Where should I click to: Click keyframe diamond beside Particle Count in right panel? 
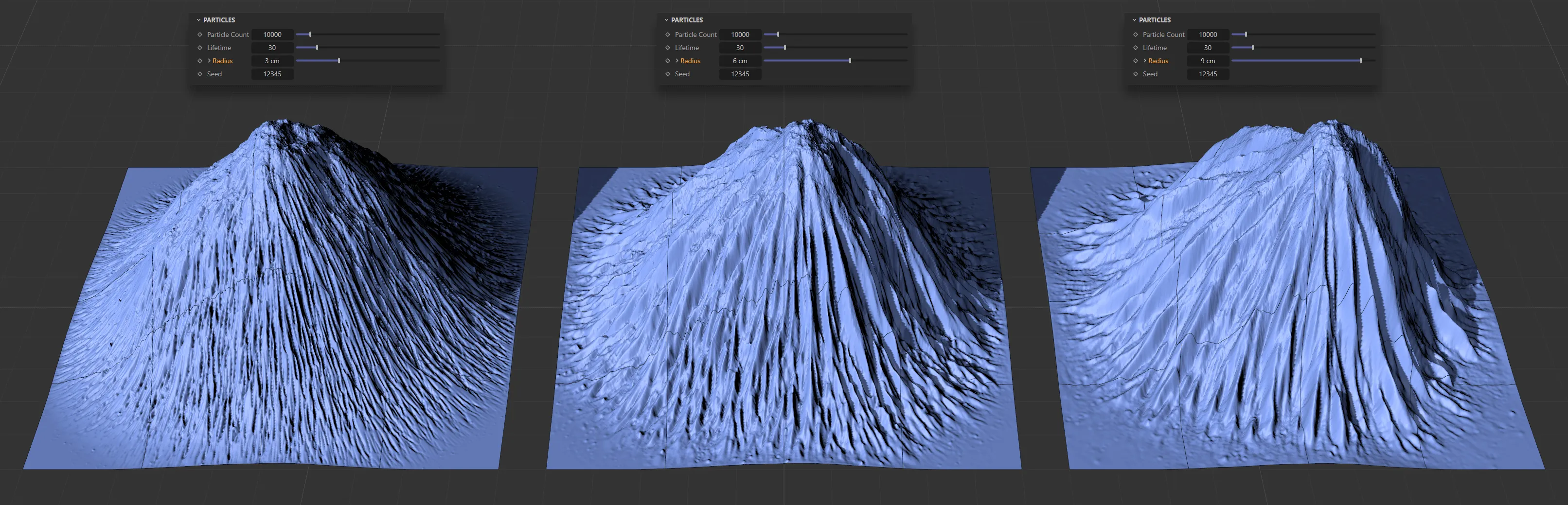[x=1135, y=35]
